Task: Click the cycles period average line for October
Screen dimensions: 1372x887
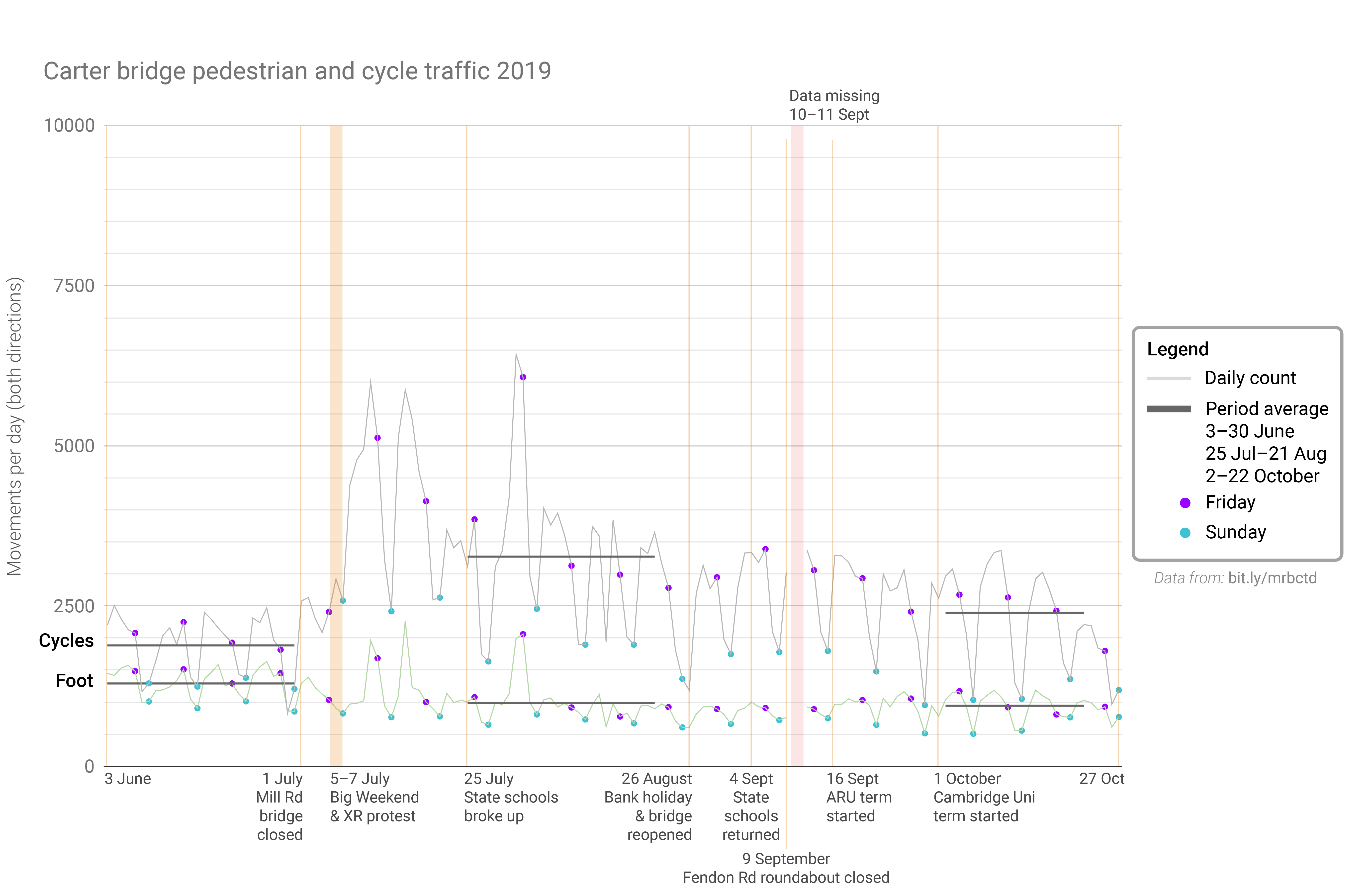Action: pyautogui.click(x=1014, y=612)
